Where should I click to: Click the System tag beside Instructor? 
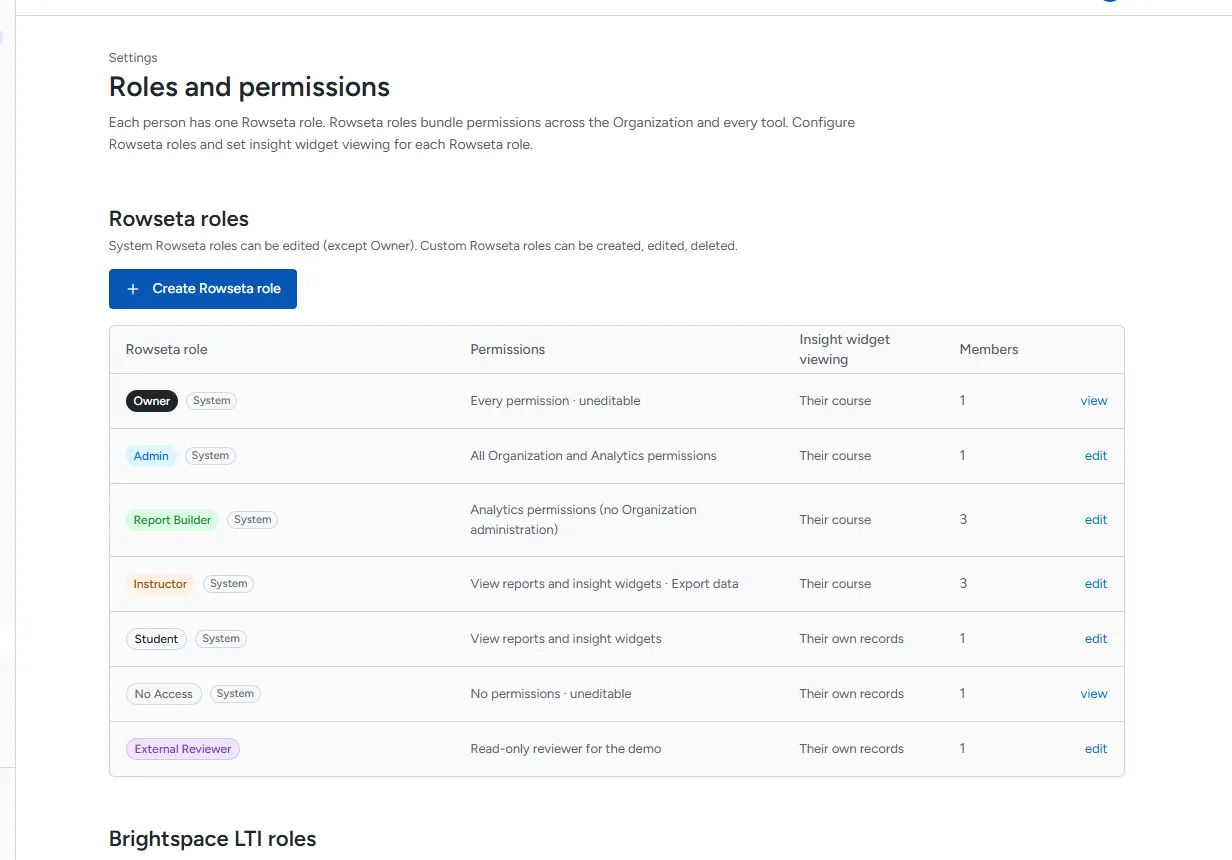click(228, 584)
